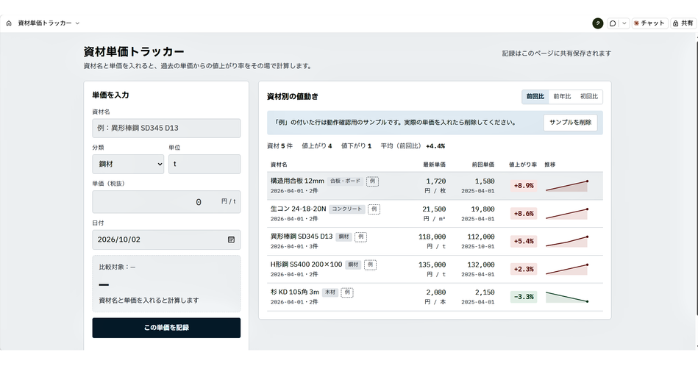Select the H形鋼 SS400 200×100 row name

pos(306,264)
